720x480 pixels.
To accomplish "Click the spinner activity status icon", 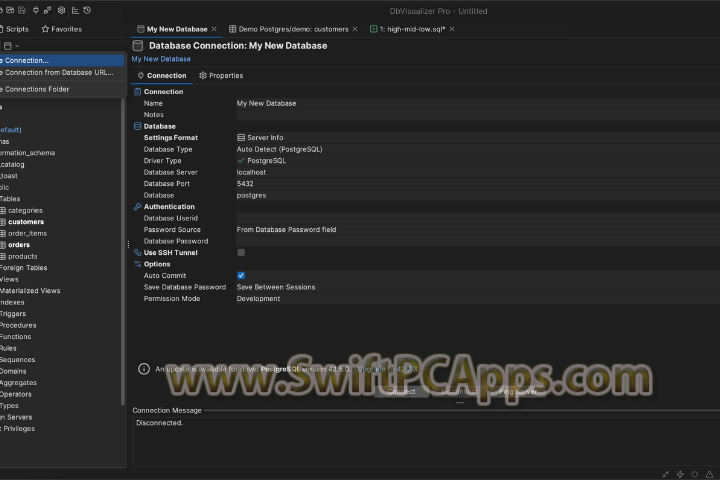I will tap(695, 474).
